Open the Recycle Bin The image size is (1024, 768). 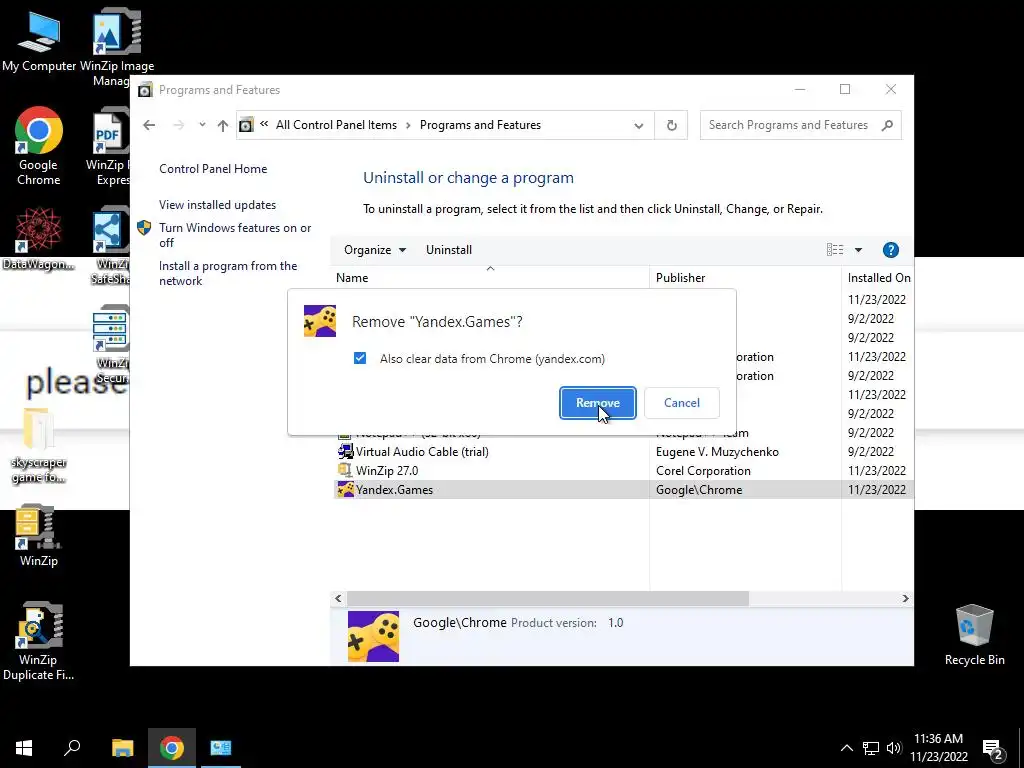(x=974, y=635)
